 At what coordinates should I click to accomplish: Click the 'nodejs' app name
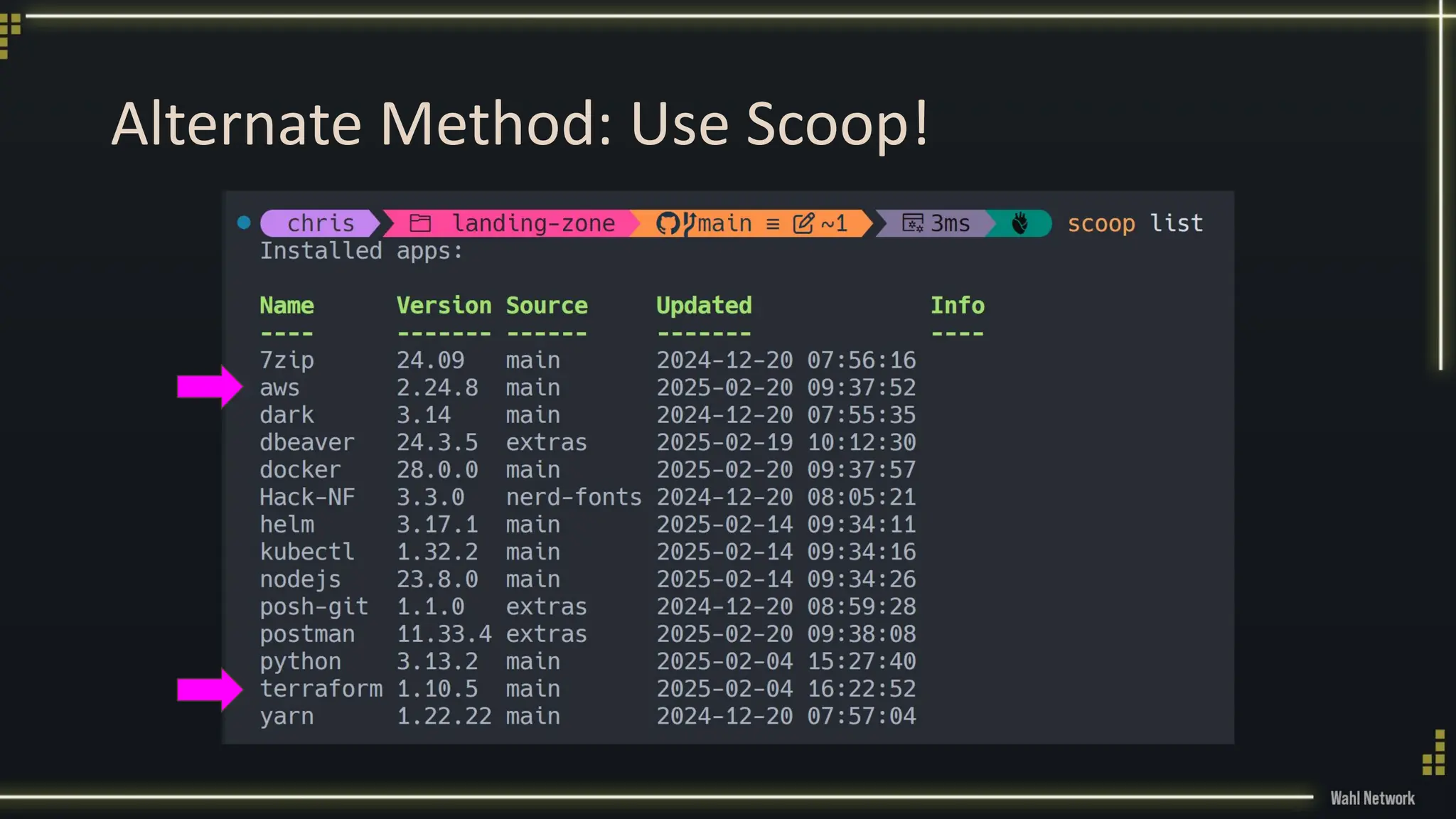click(x=300, y=579)
